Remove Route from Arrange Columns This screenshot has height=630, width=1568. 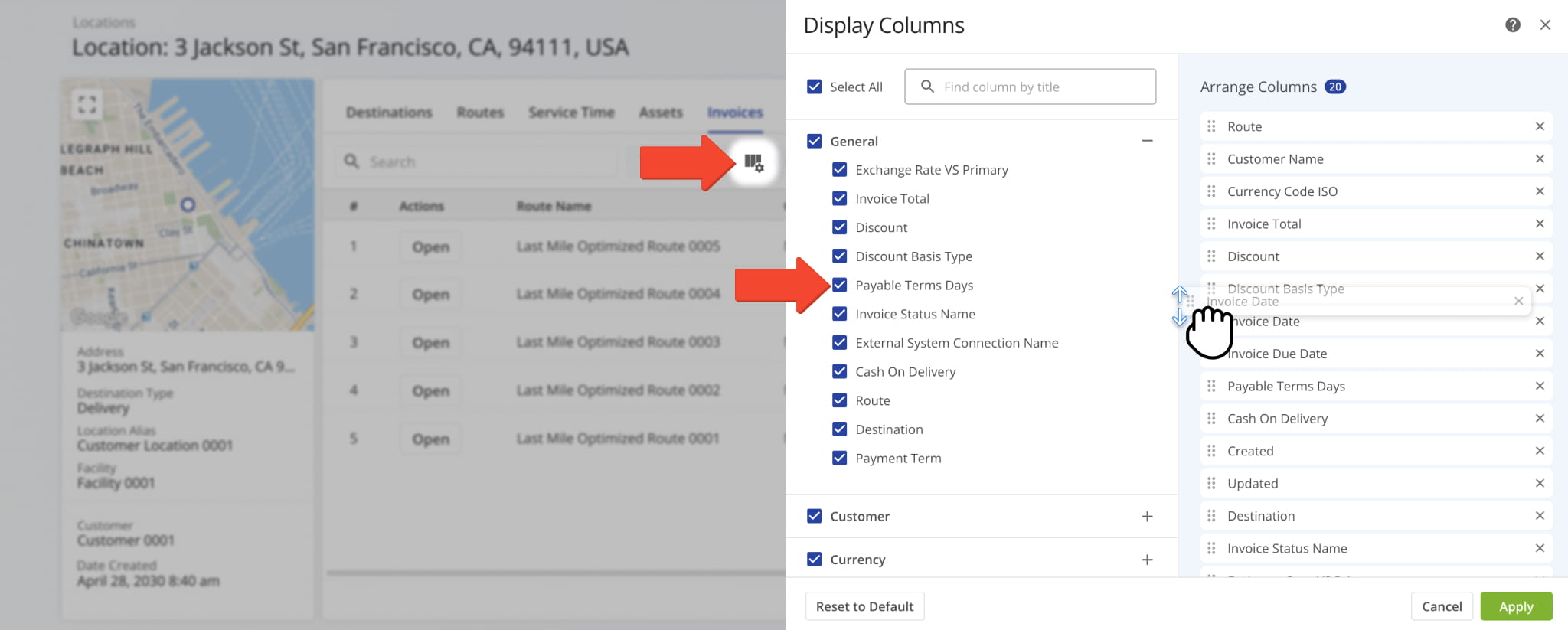click(x=1540, y=126)
